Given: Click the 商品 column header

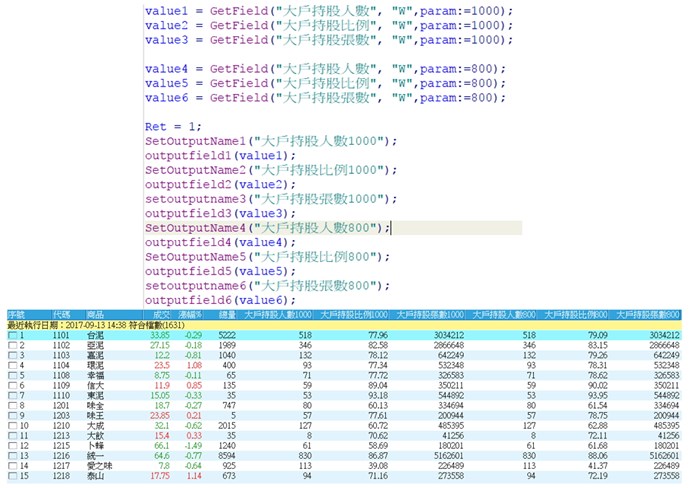Looking at the screenshot, I should pyautogui.click(x=95, y=315).
